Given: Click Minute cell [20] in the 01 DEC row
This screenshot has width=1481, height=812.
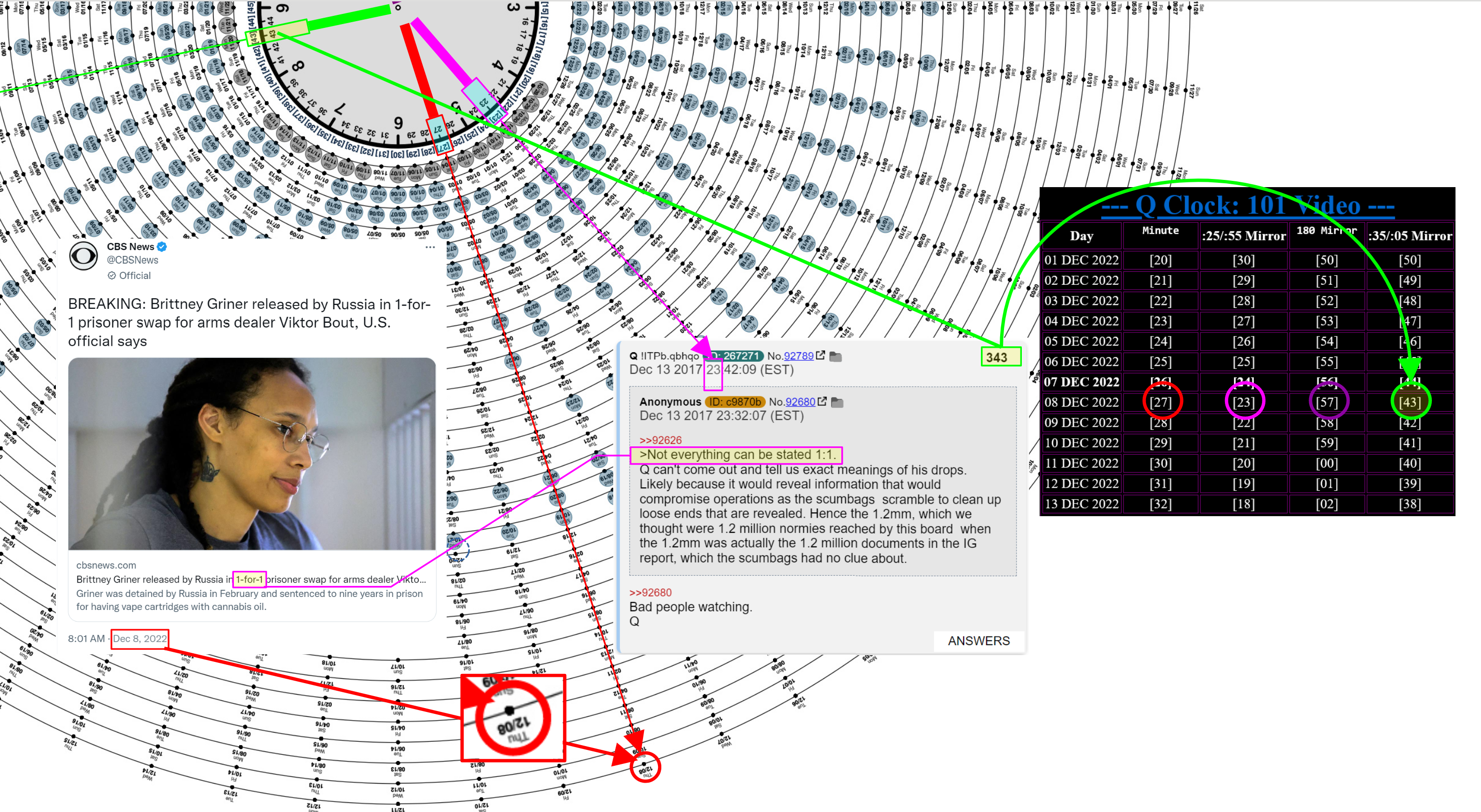Looking at the screenshot, I should pos(1160,260).
